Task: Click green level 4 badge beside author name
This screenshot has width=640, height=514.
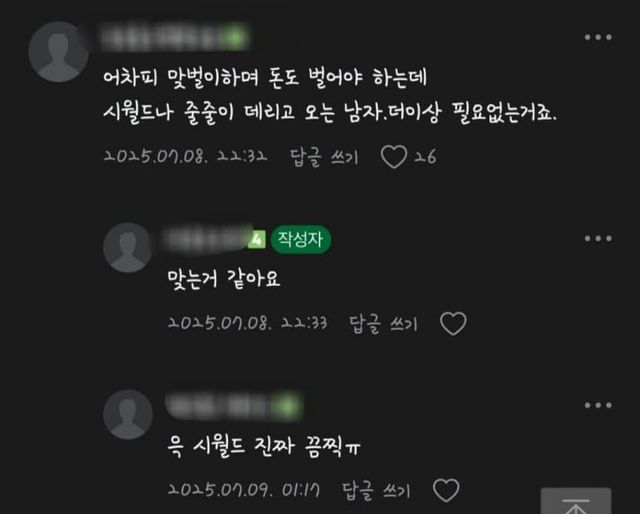Action: [x=257, y=239]
